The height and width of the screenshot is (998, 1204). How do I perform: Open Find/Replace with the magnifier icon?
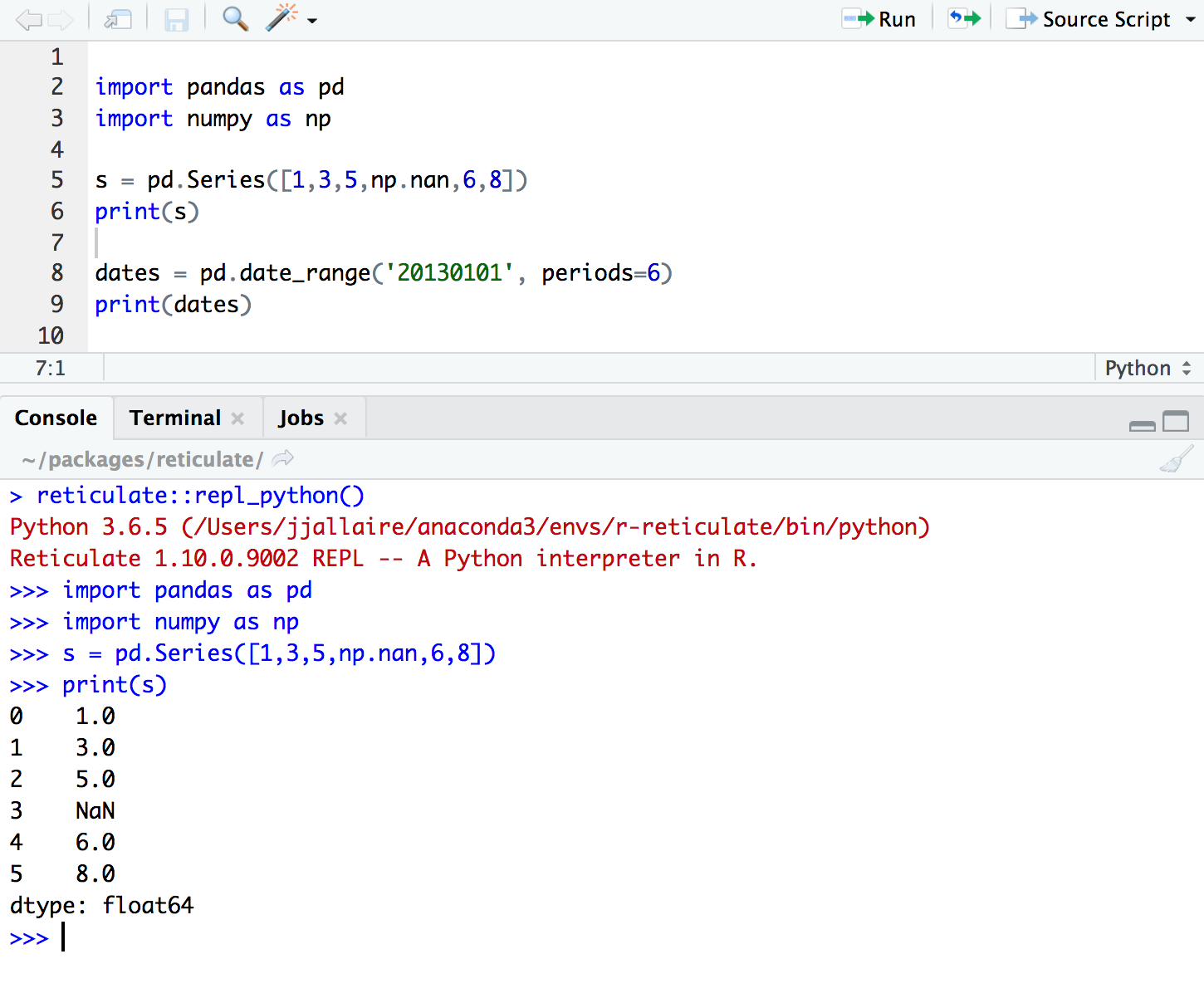pos(235,18)
